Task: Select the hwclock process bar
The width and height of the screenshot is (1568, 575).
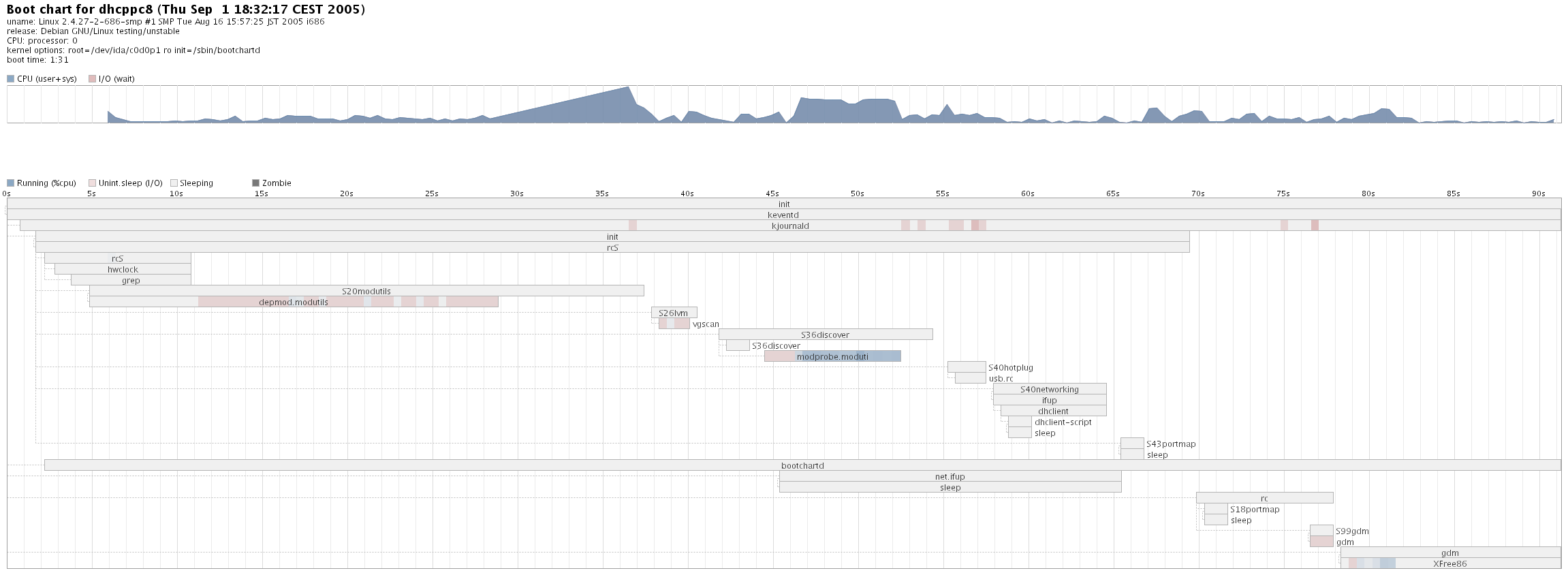Action: tap(123, 269)
